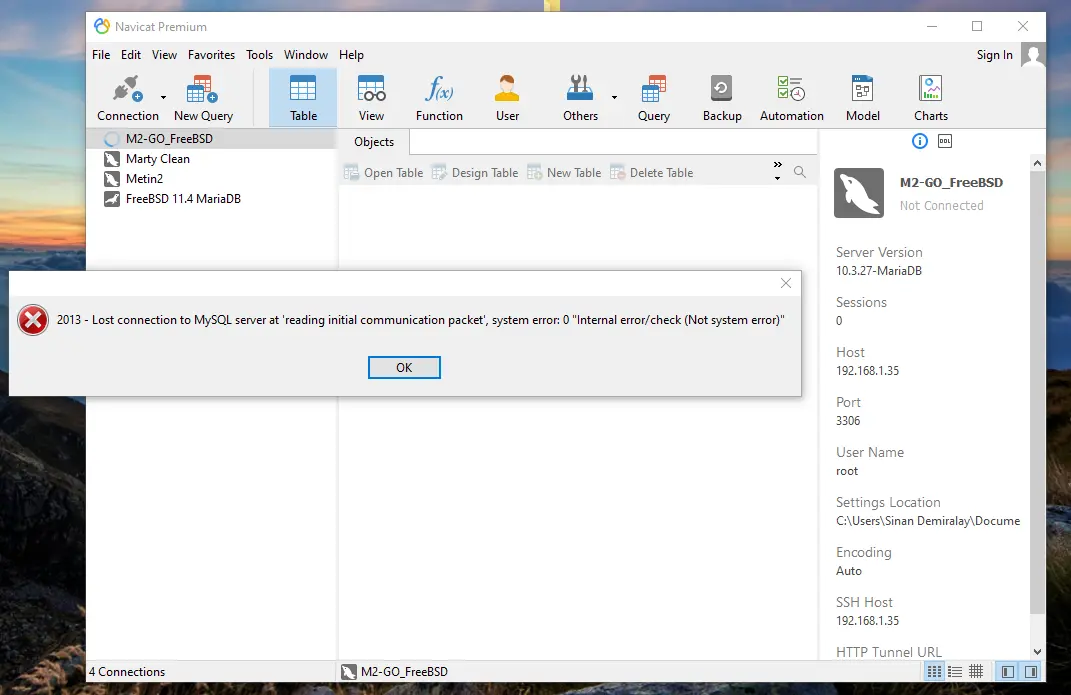Click Design Table button

point(475,173)
